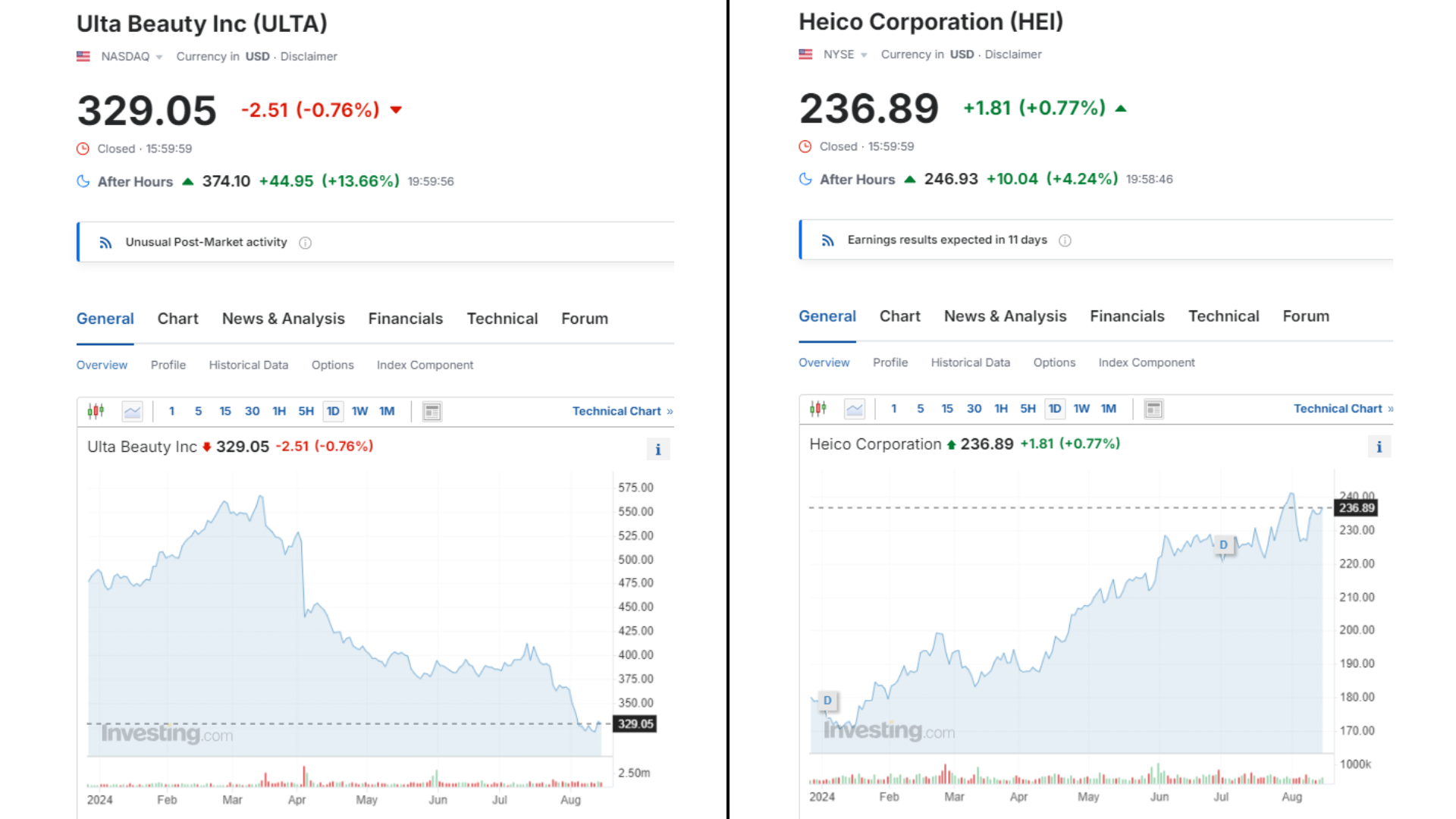Image resolution: width=1456 pixels, height=819 pixels.
Task: Click 236.89 price label on Heico chart axis
Action: 1357,508
